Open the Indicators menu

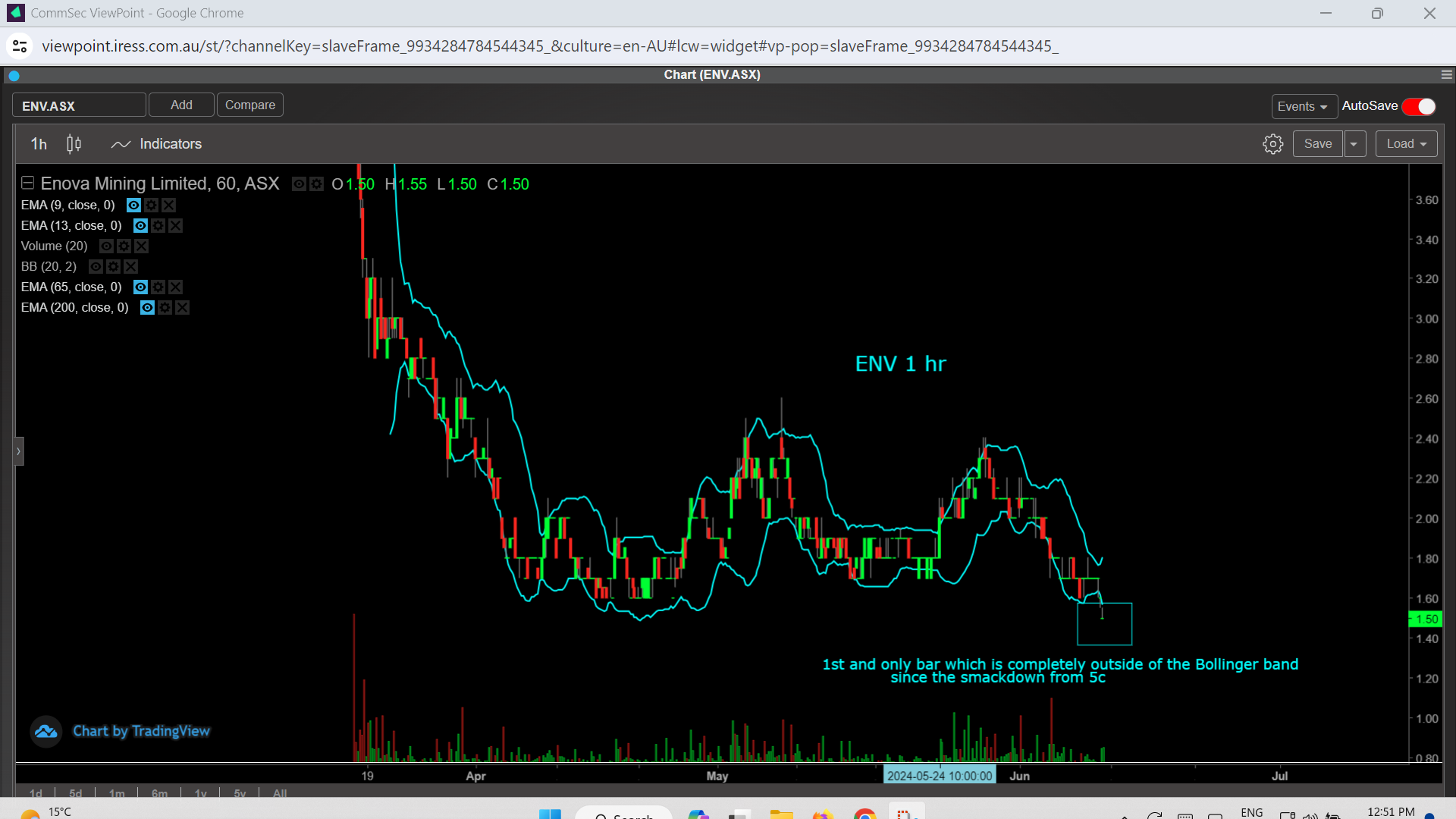click(x=156, y=144)
